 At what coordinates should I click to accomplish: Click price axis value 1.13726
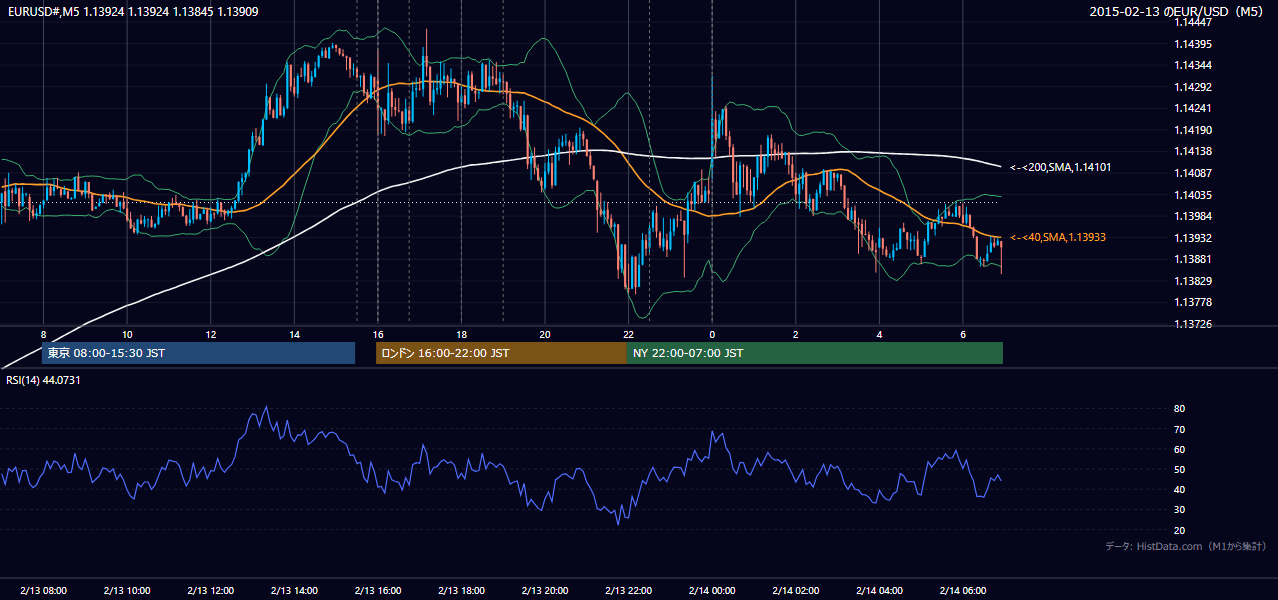[x=1195, y=324]
